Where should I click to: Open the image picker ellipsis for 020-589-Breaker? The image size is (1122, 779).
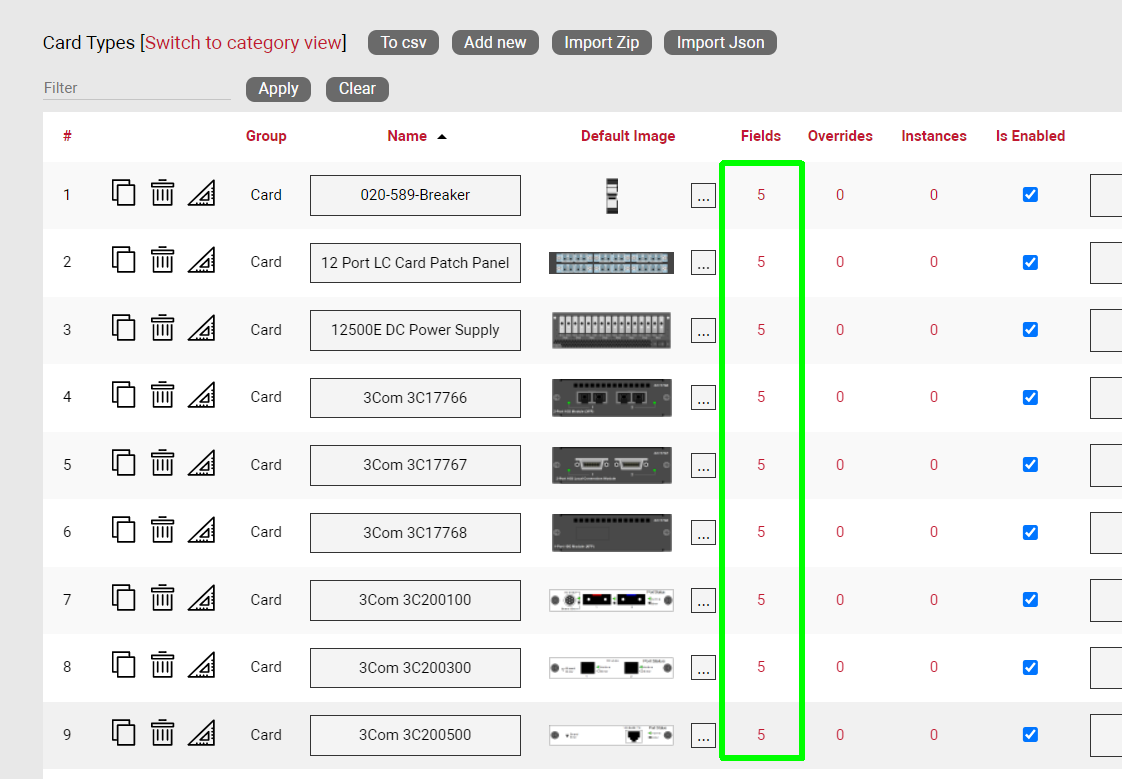[x=703, y=196]
